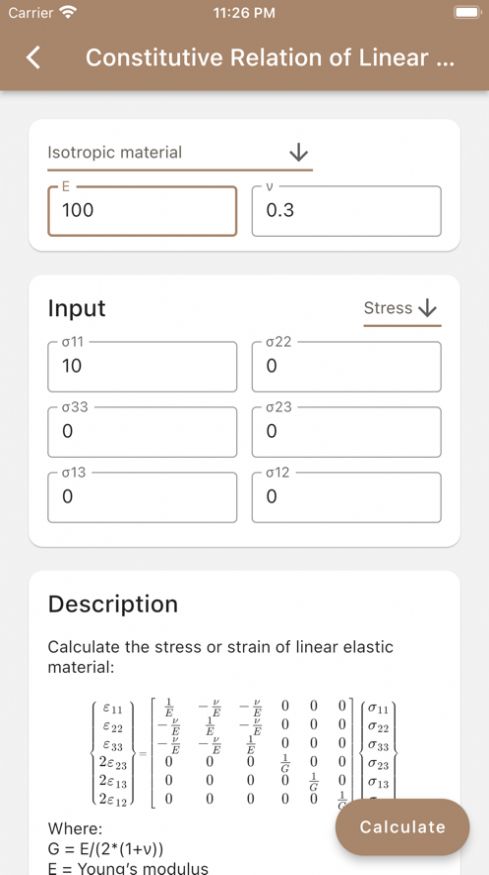This screenshot has height=875, width=489.
Task: Open the Stress input type dropdown
Action: pos(402,308)
